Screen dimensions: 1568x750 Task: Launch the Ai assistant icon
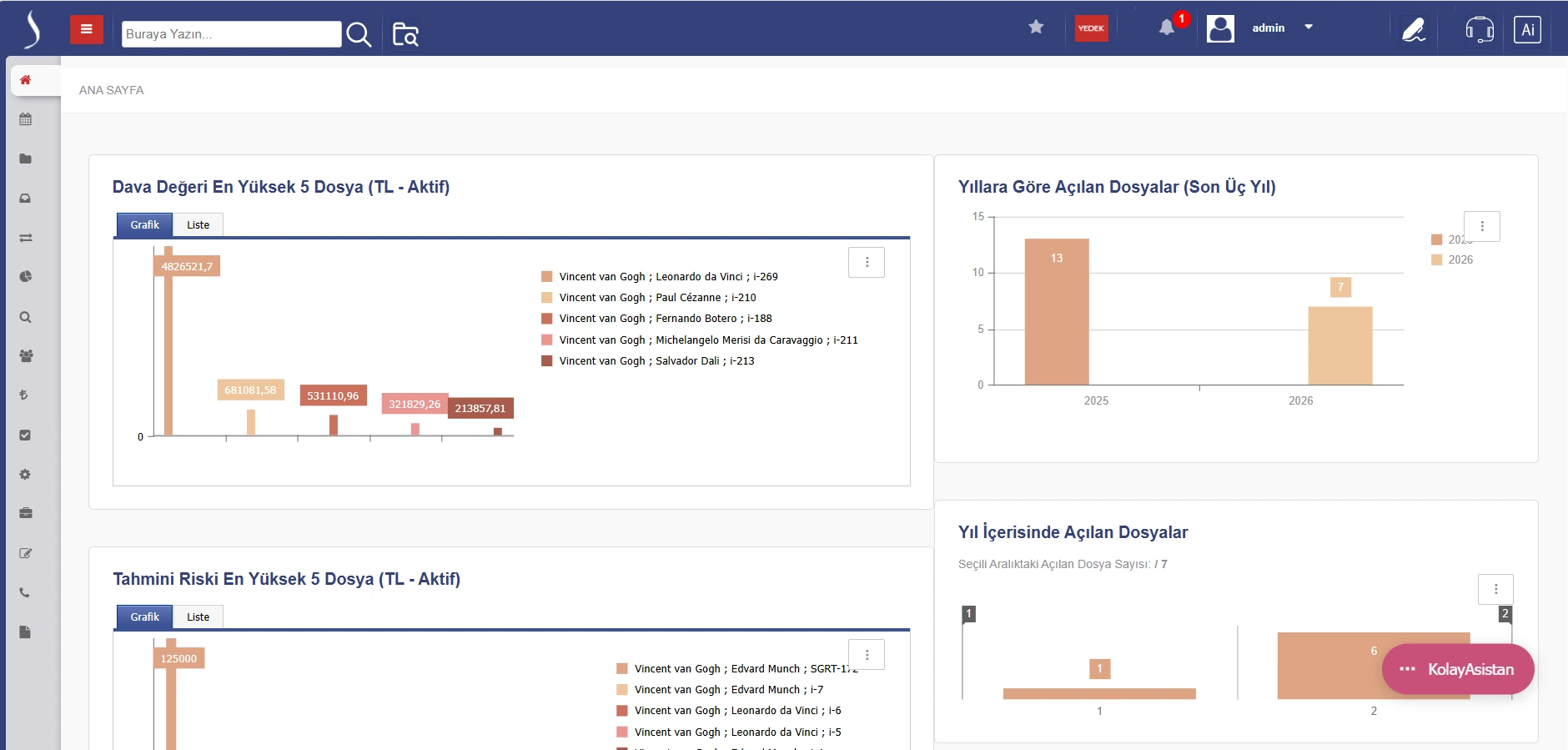tap(1526, 30)
